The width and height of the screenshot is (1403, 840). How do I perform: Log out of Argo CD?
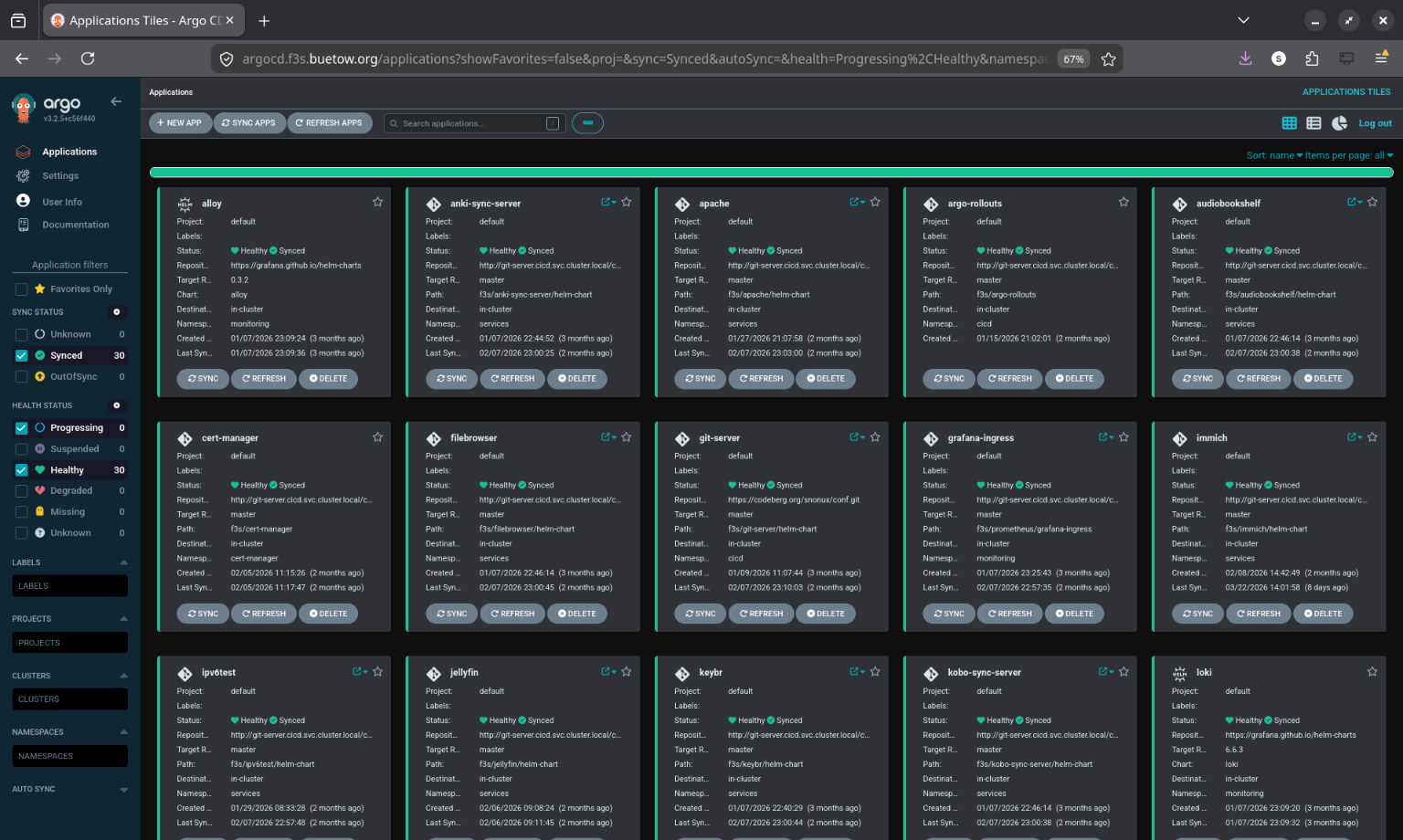pos(1375,122)
